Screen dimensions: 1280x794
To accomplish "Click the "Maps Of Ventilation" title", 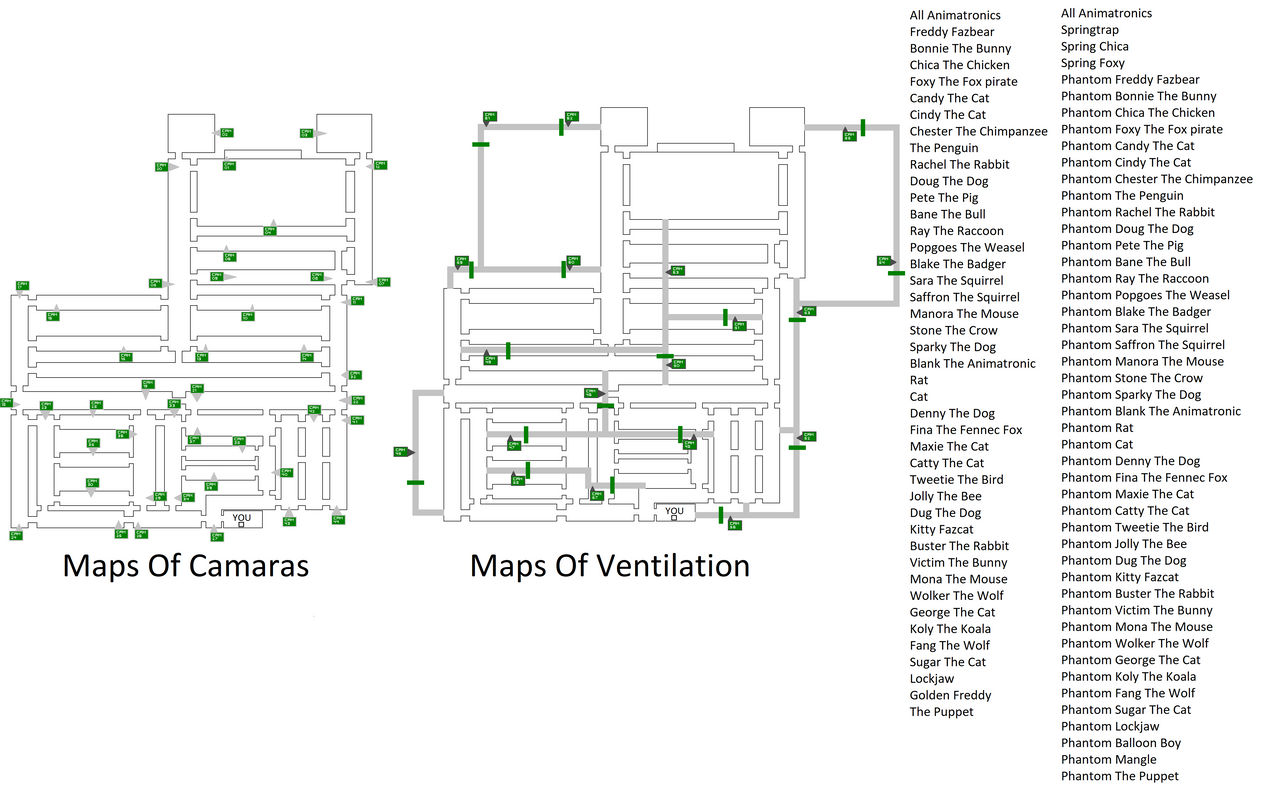I will 610,566.
